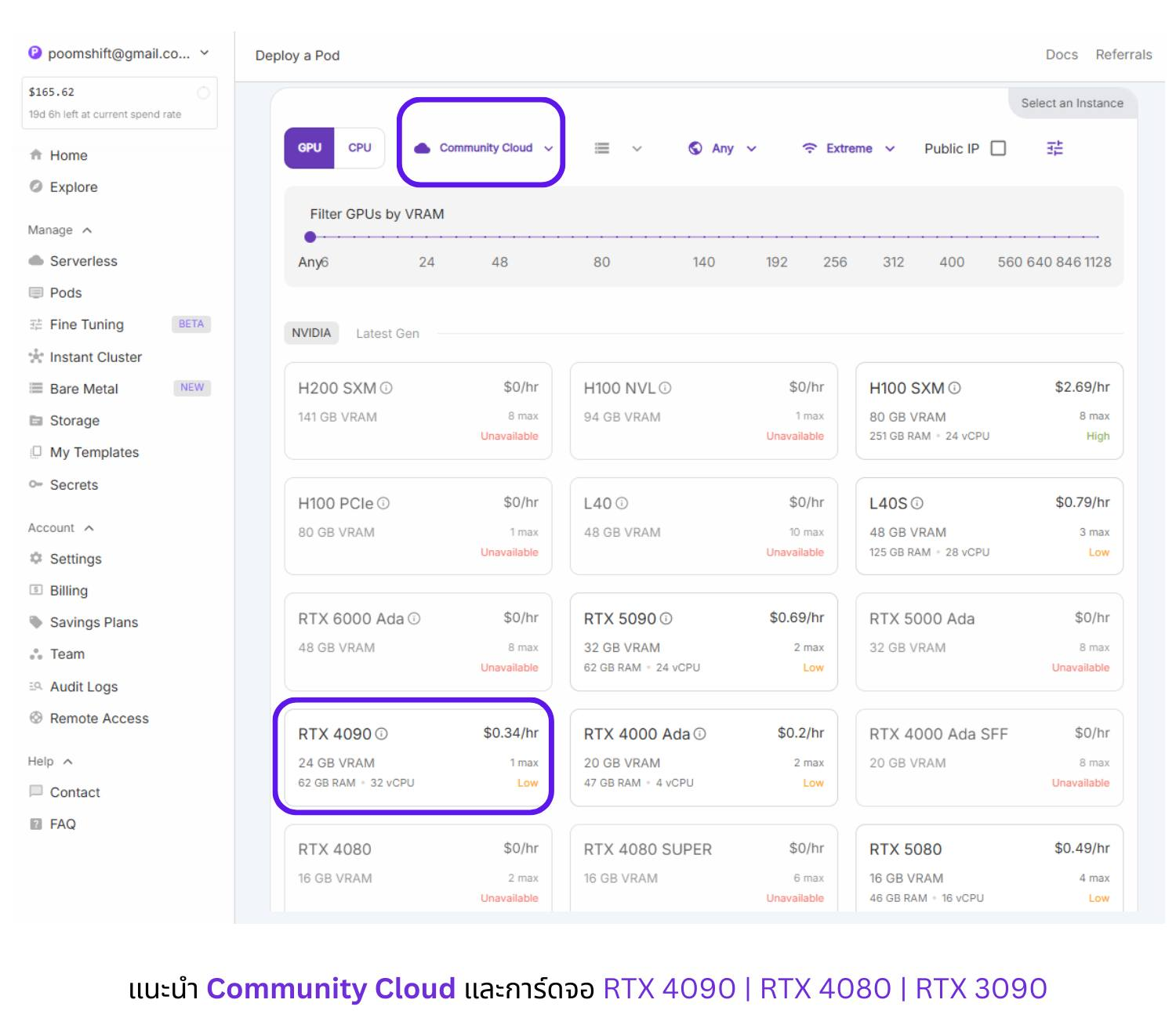Click the Storage icon
Image resolution: width=1176 pixels, height=1025 pixels.
(x=35, y=421)
